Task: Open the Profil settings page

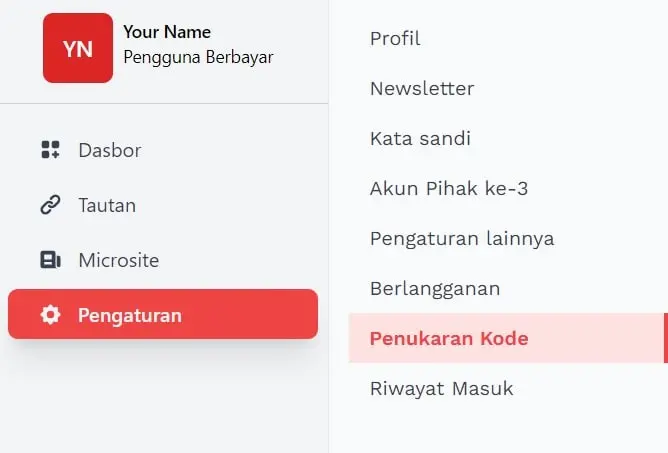Action: click(395, 39)
